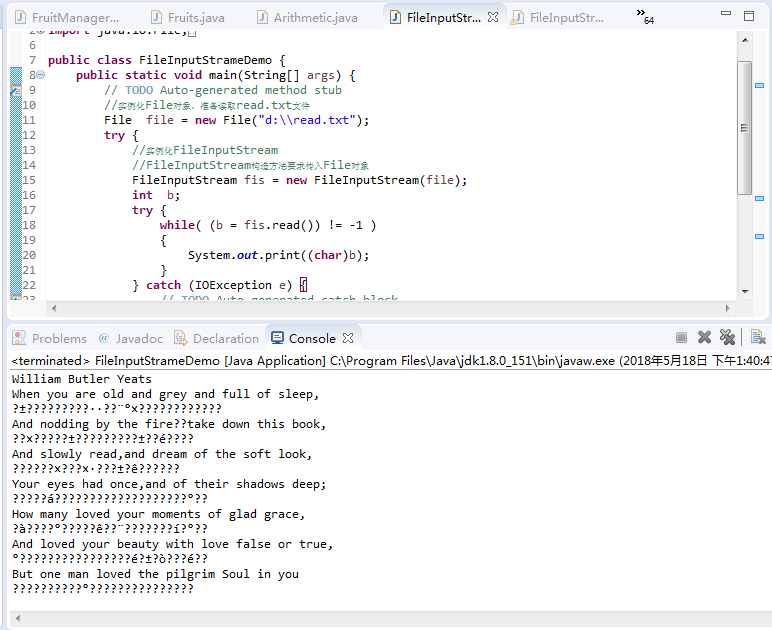772x630 pixels.
Task: Open the Declaration view tab
Action: pos(217,339)
